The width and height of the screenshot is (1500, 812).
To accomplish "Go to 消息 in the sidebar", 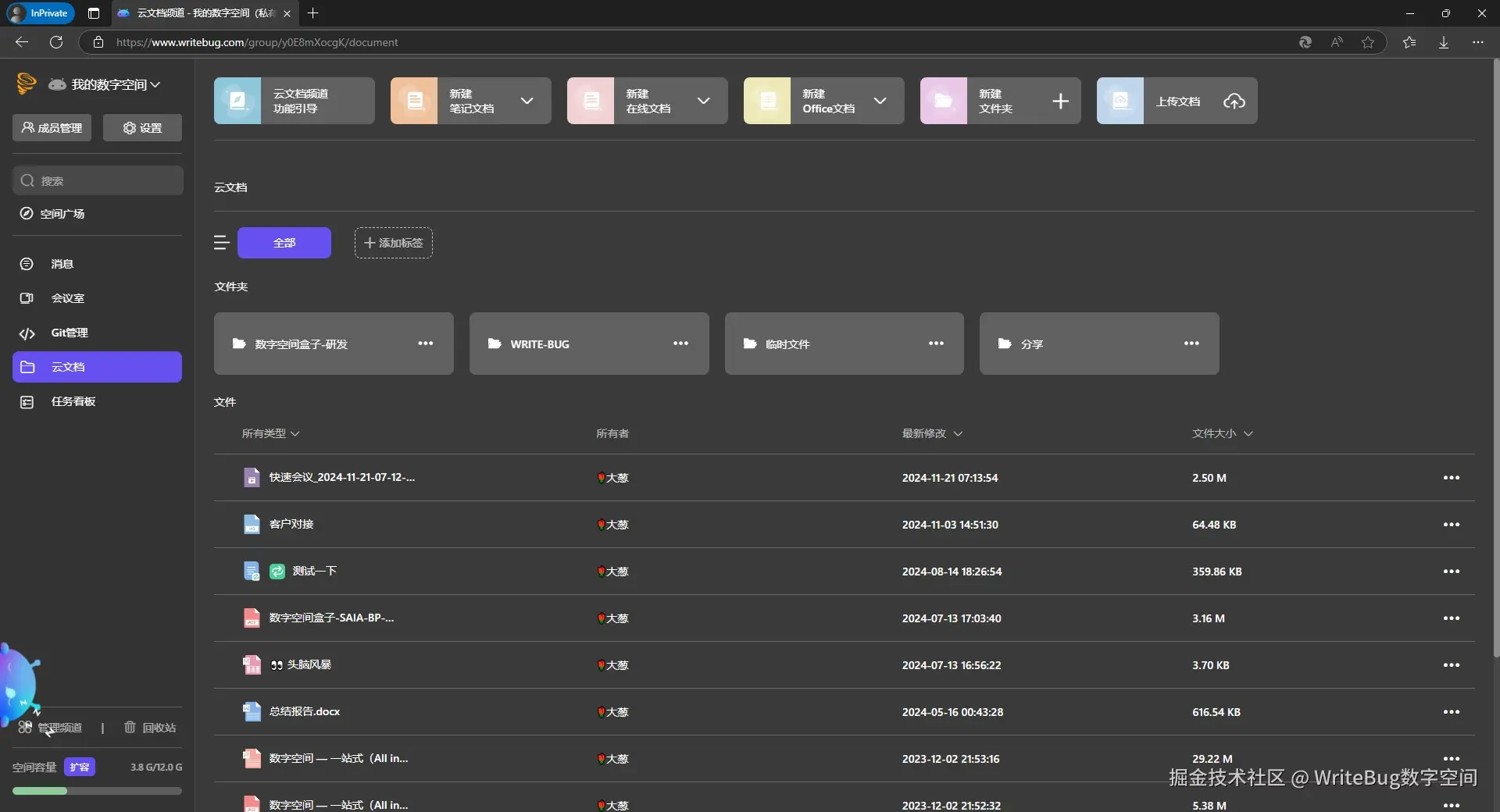I will [62, 264].
